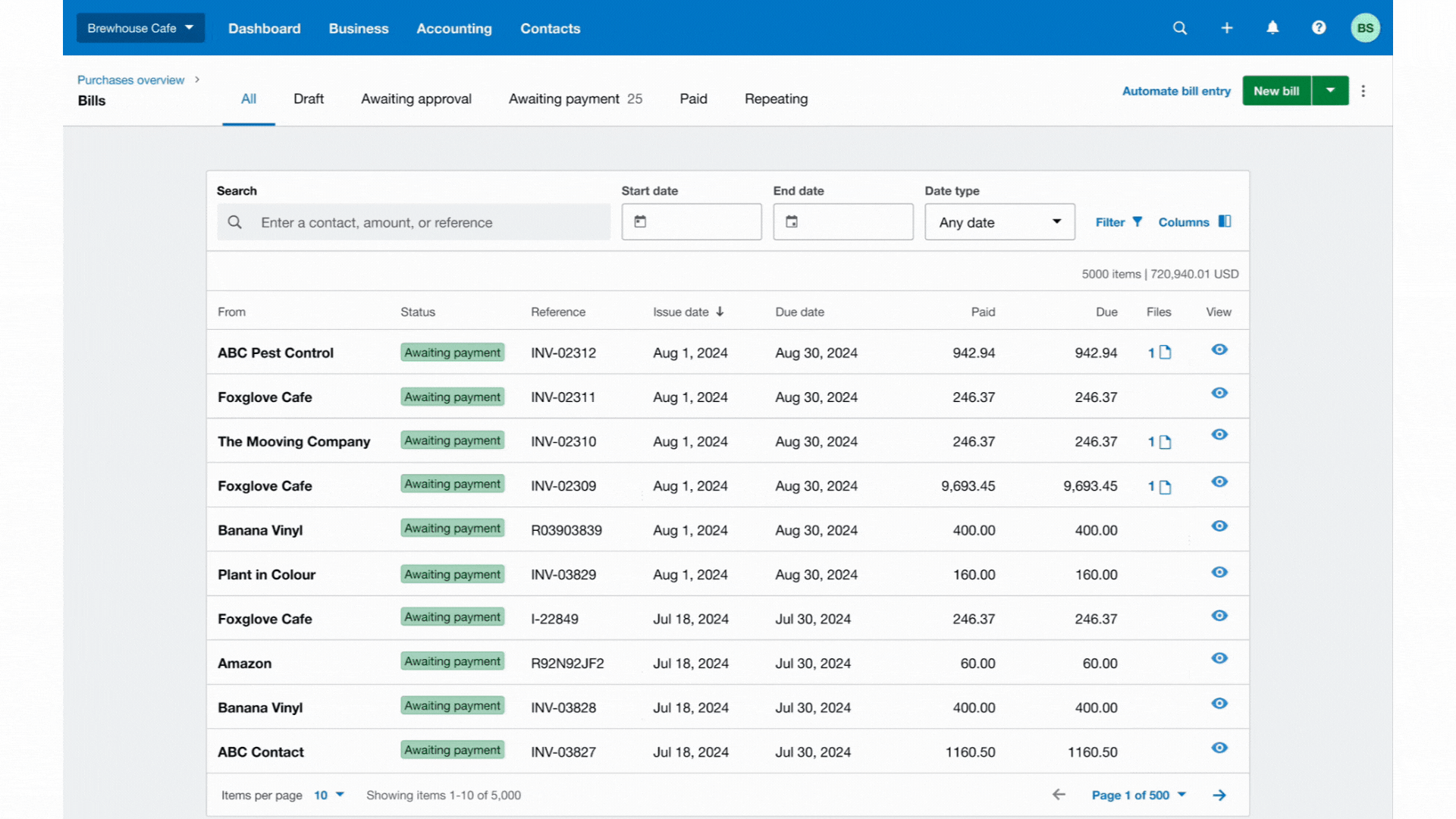Click the BS user avatar

tap(1365, 28)
